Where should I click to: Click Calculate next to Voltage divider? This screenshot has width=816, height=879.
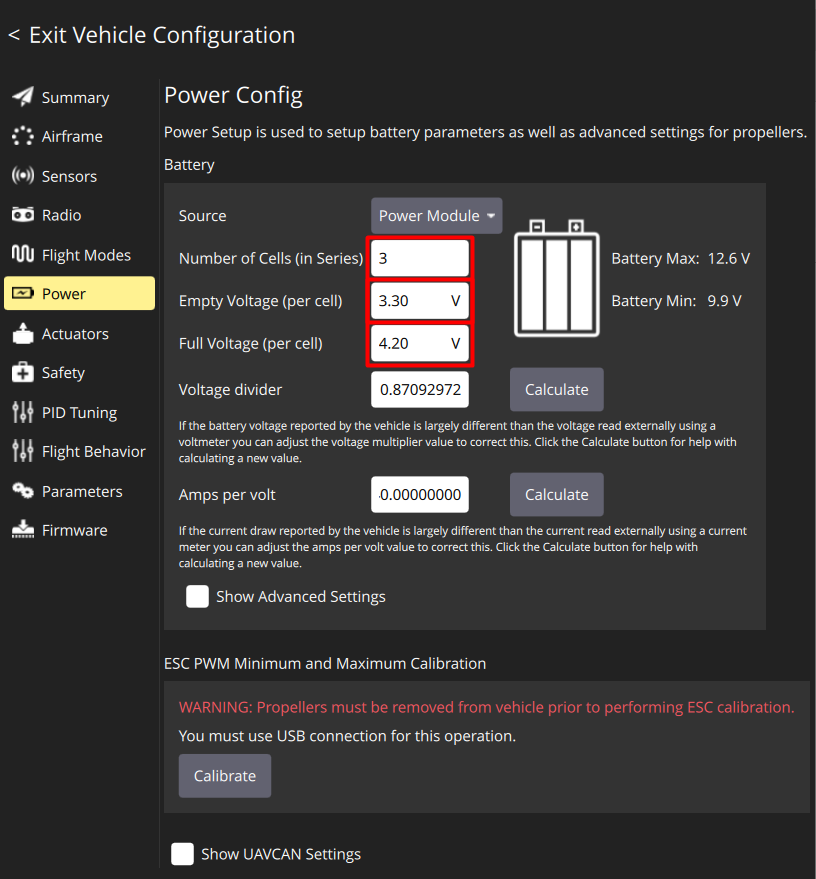coord(556,389)
